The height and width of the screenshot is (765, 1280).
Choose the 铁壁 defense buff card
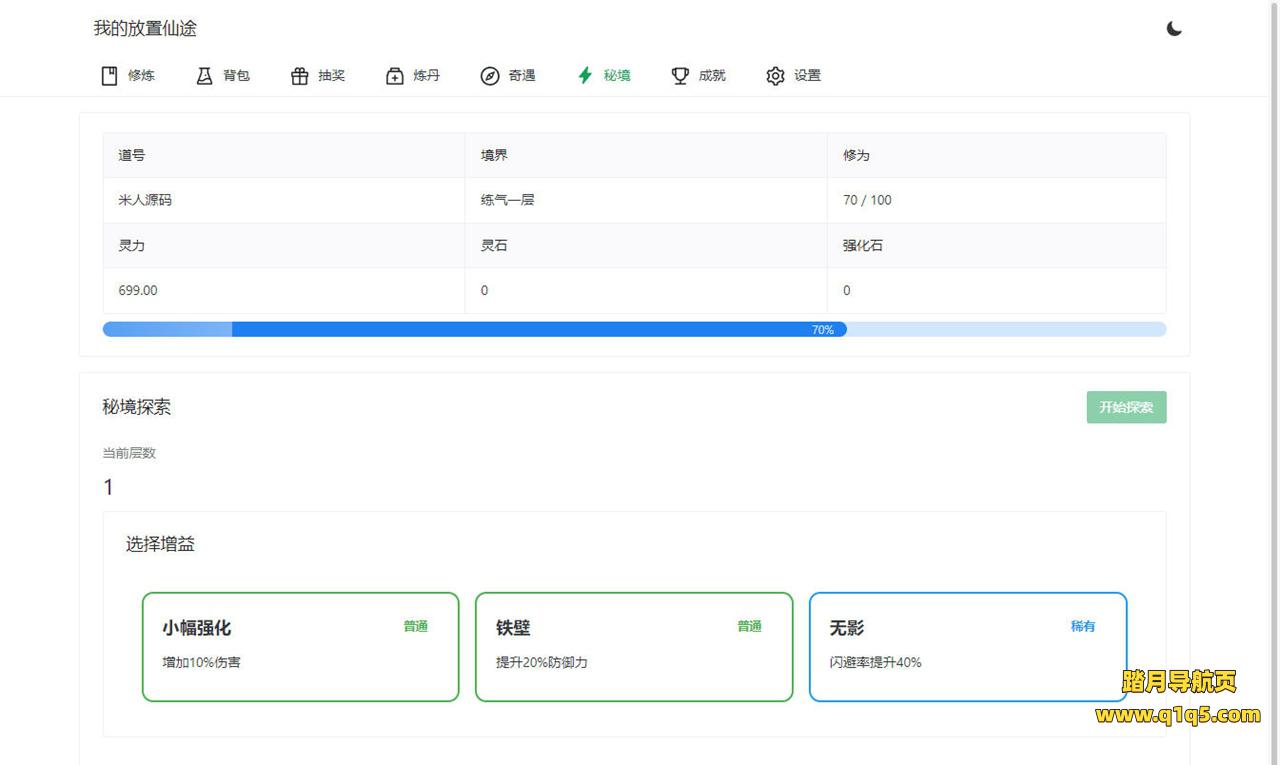pyautogui.click(x=634, y=647)
